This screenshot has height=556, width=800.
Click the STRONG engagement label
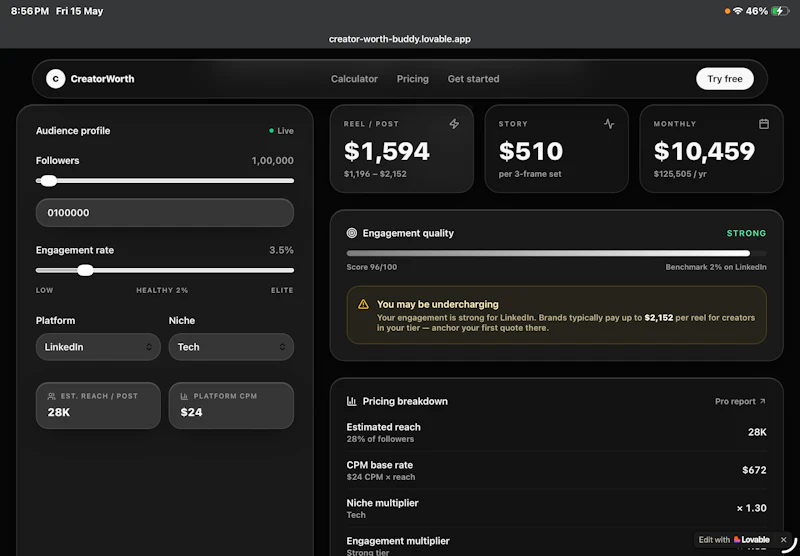(746, 233)
